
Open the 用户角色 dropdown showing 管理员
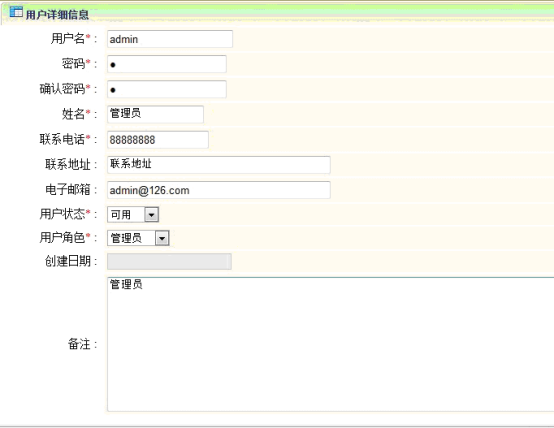tap(138, 238)
